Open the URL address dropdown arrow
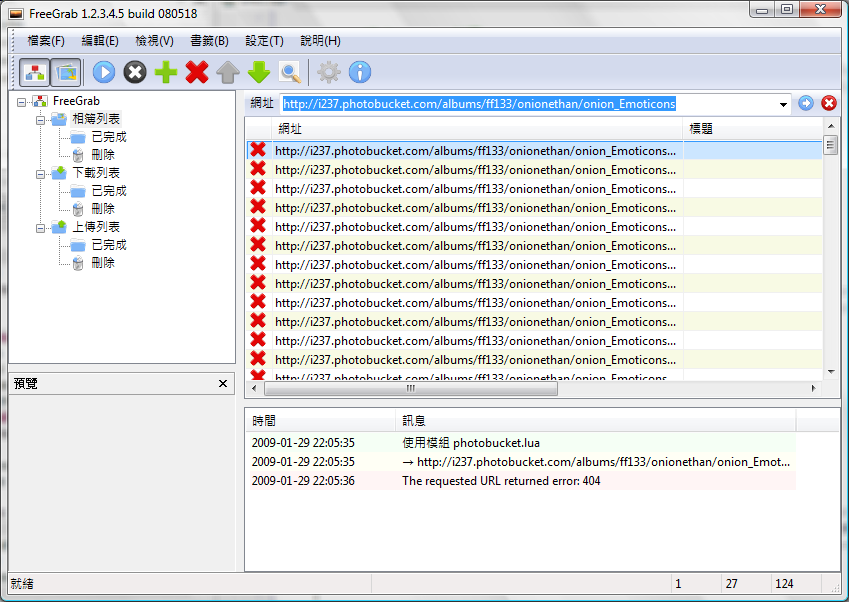The height and width of the screenshot is (602, 849). (783, 104)
